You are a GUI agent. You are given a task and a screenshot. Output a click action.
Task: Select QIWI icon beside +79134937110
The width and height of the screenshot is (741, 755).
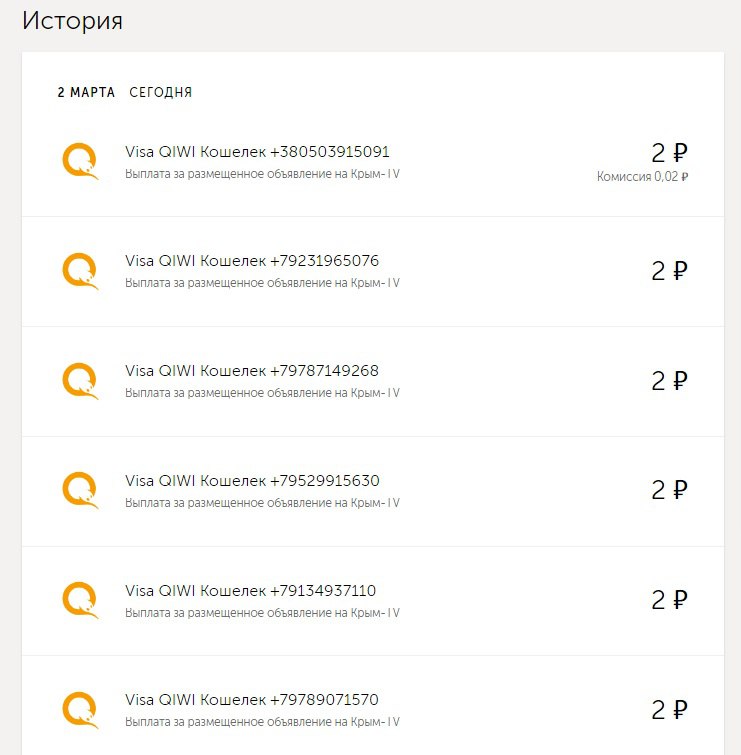coord(80,600)
